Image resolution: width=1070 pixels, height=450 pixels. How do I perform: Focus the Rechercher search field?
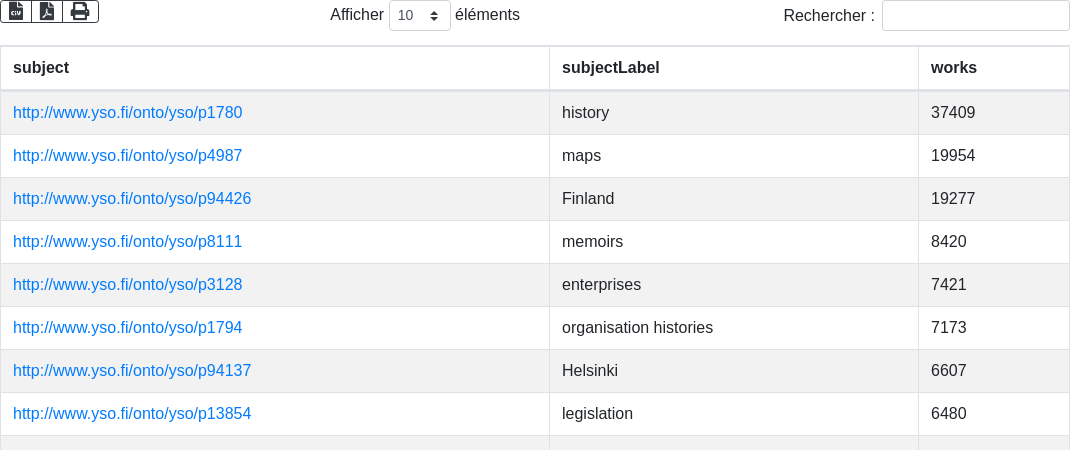pyautogui.click(x=976, y=15)
